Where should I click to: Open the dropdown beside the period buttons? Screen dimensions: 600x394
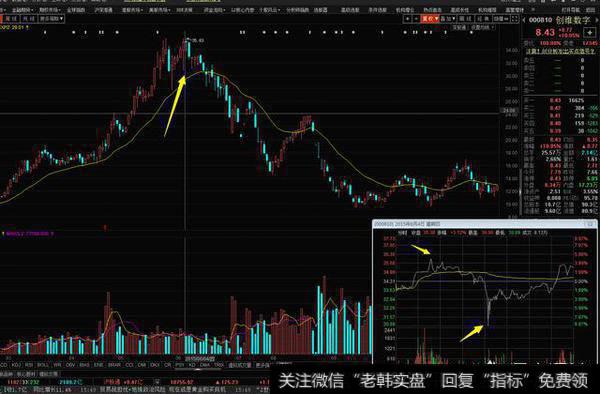pyautogui.click(x=51, y=18)
